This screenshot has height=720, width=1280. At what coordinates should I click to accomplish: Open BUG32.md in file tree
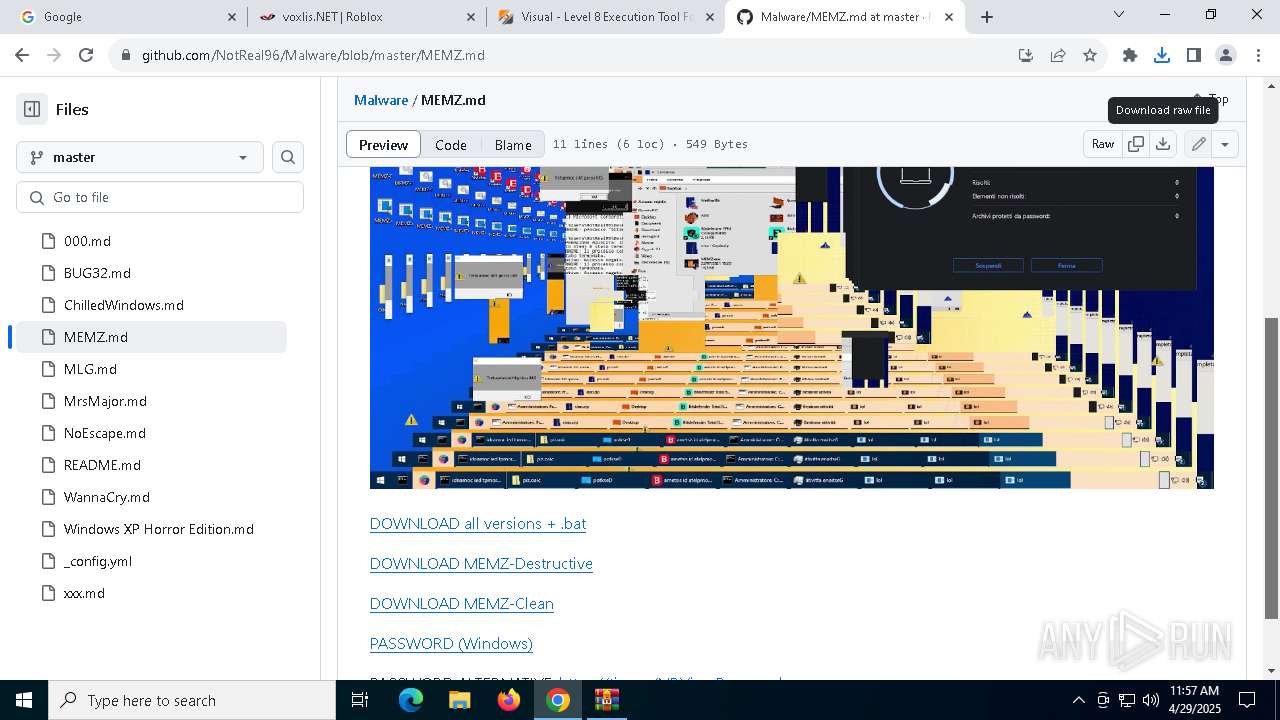coord(97,273)
